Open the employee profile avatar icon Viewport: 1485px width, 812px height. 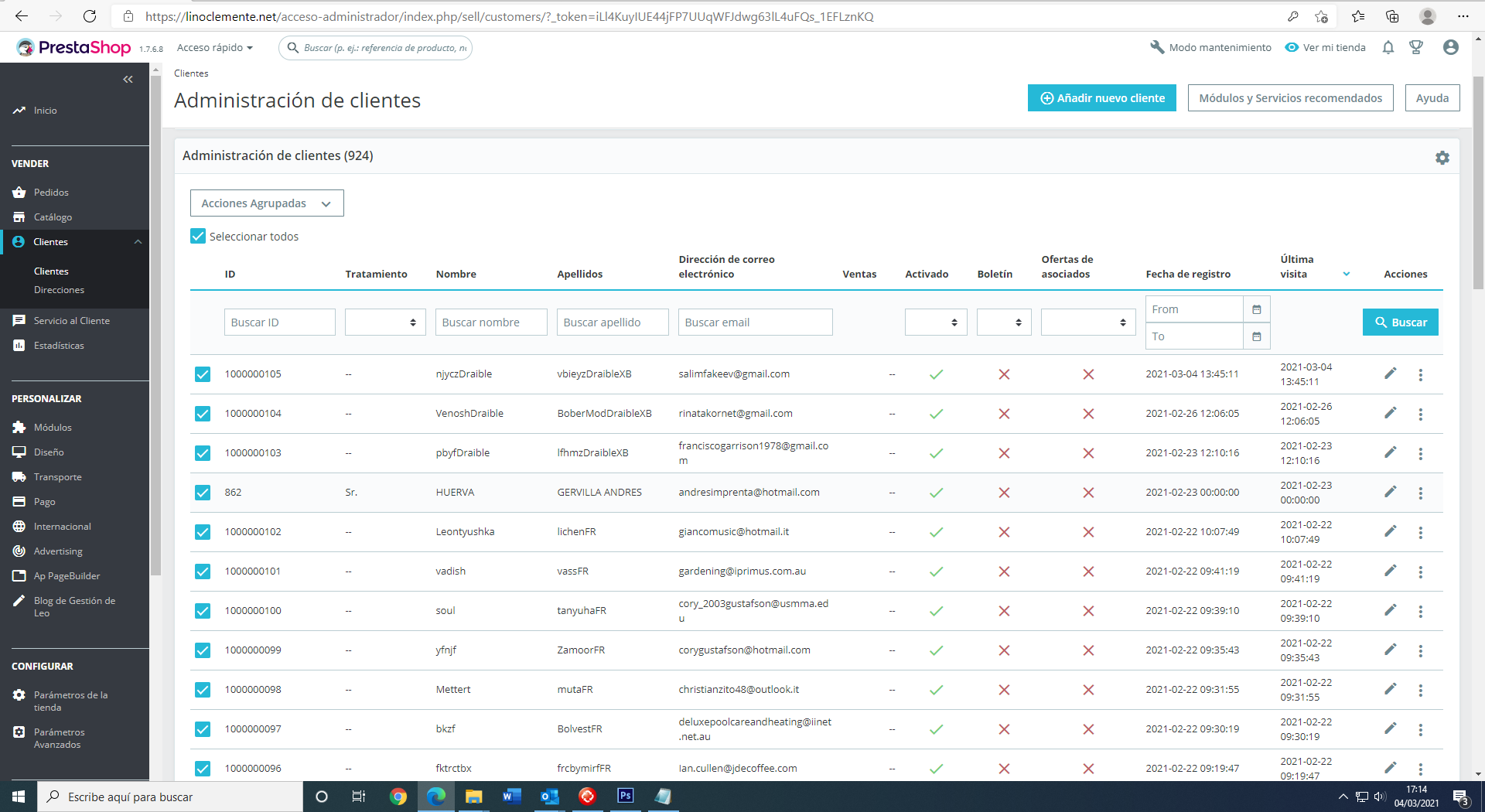point(1451,48)
